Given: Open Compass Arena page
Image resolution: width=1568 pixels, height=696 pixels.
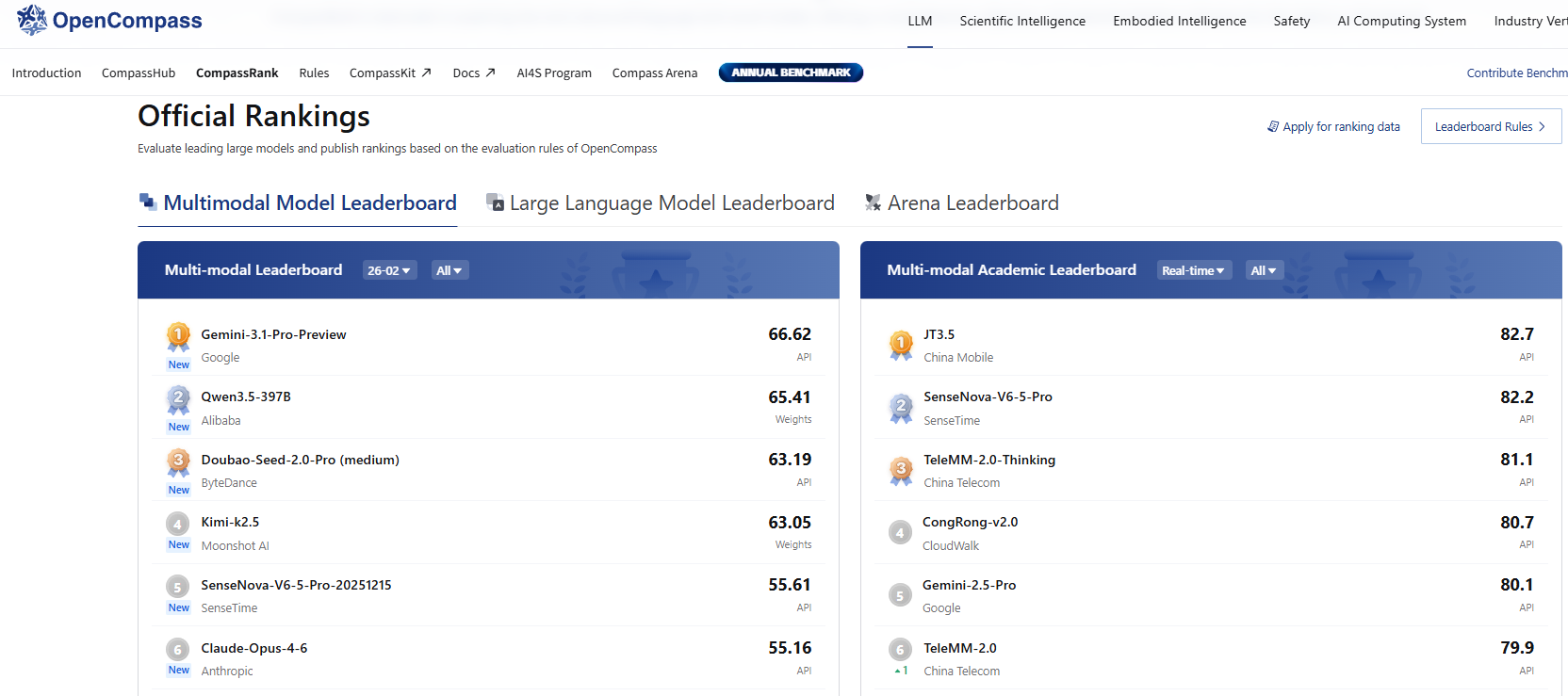Looking at the screenshot, I should pyautogui.click(x=655, y=73).
